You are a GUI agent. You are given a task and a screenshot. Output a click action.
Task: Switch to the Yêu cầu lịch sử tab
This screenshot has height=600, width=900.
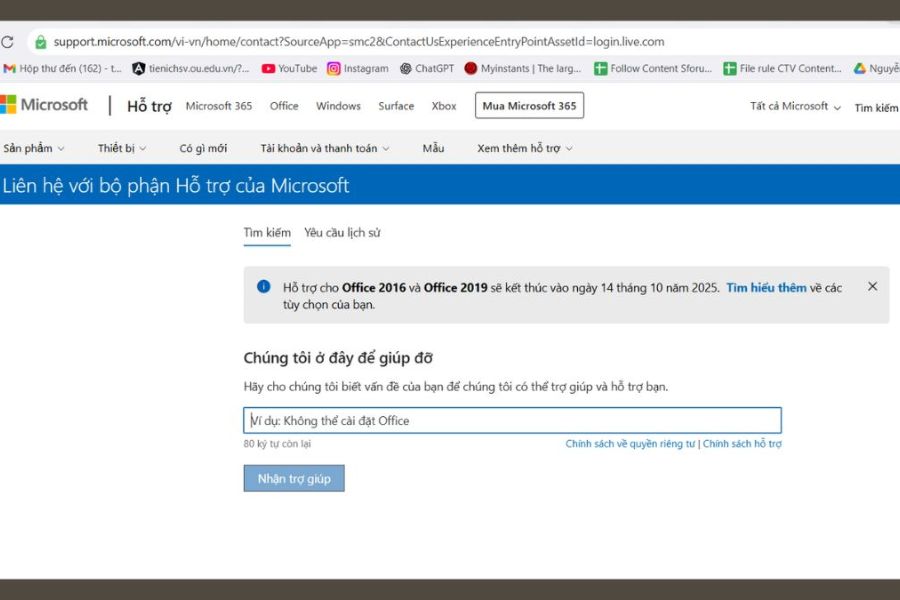click(342, 233)
